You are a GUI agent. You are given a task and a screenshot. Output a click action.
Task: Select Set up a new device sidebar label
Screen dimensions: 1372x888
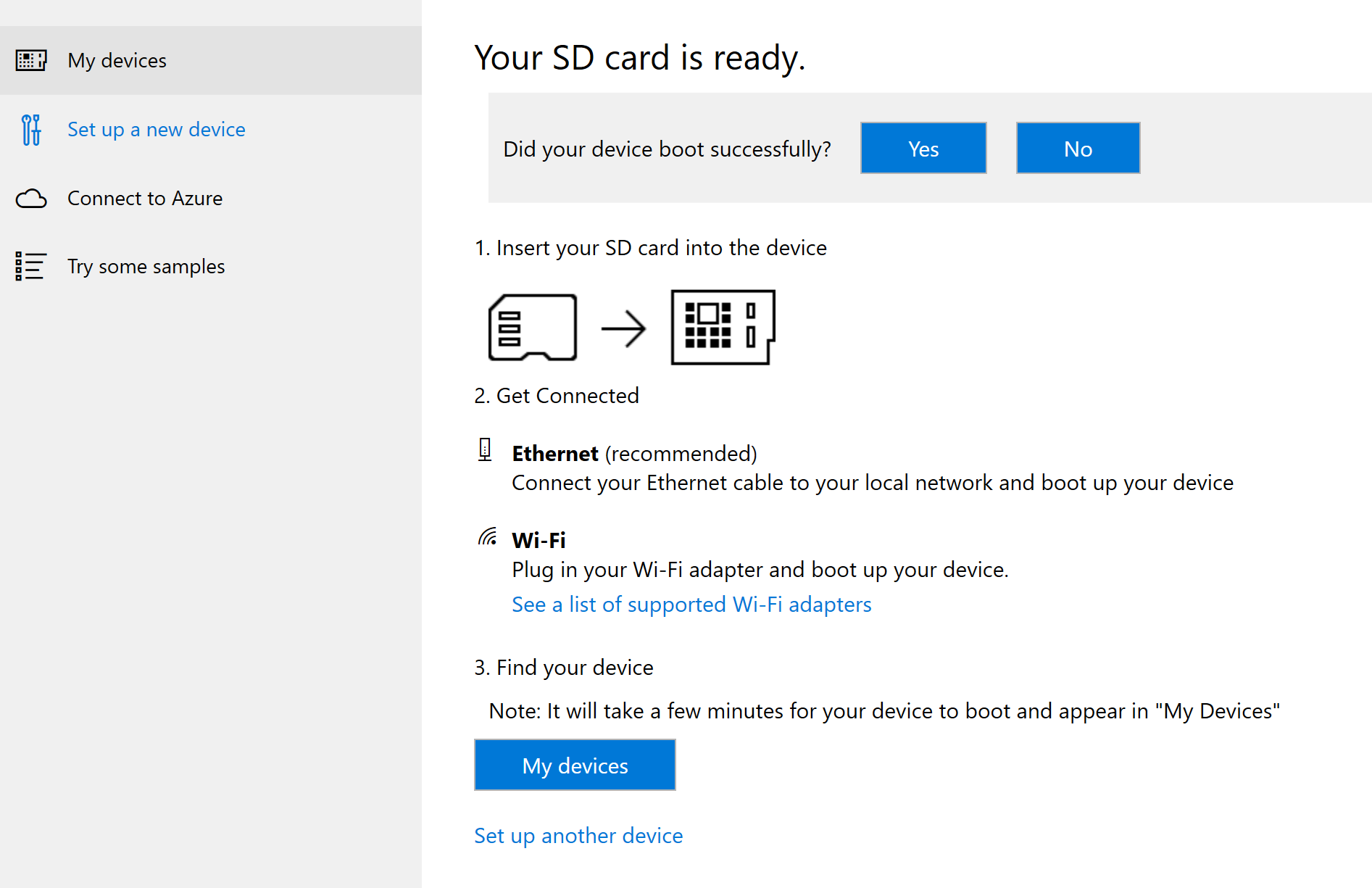pos(156,130)
